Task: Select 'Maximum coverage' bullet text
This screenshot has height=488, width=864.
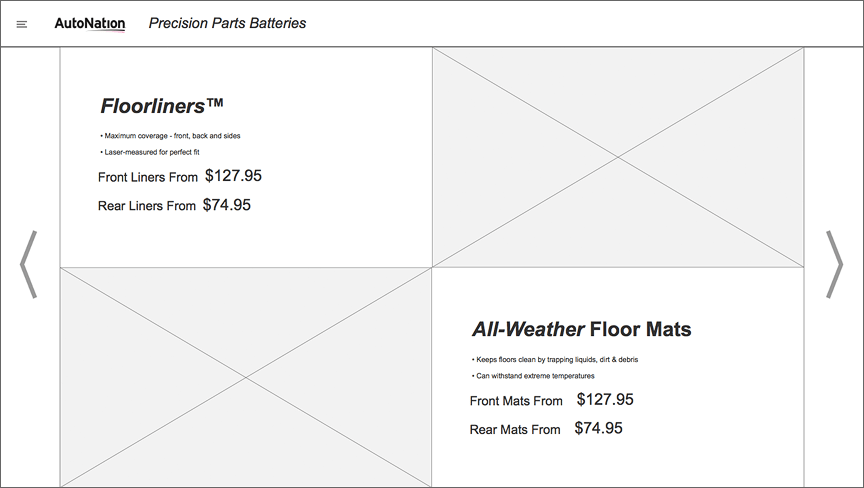Action: [x=170, y=135]
